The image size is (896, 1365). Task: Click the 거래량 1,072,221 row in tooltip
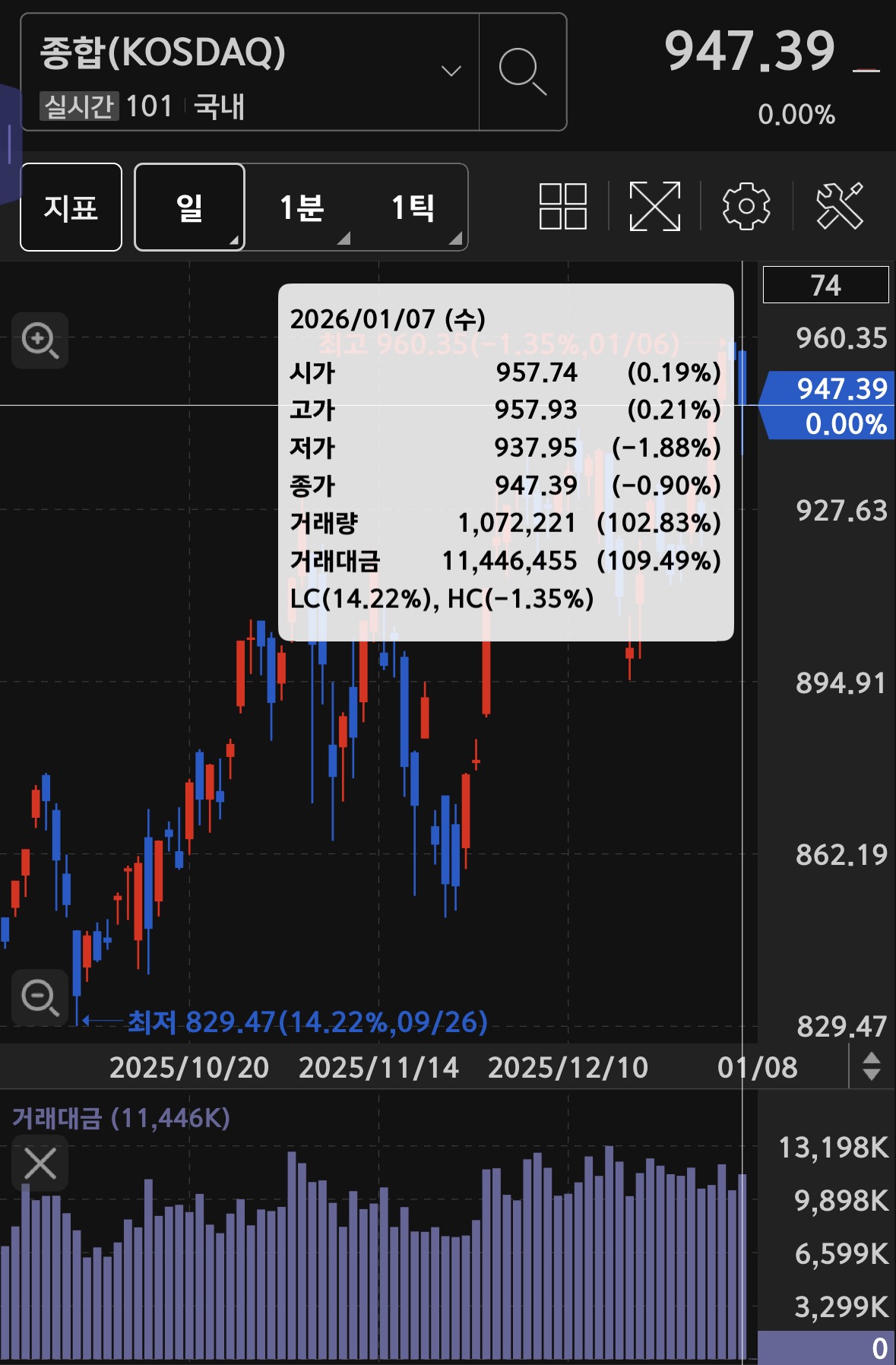tap(505, 523)
